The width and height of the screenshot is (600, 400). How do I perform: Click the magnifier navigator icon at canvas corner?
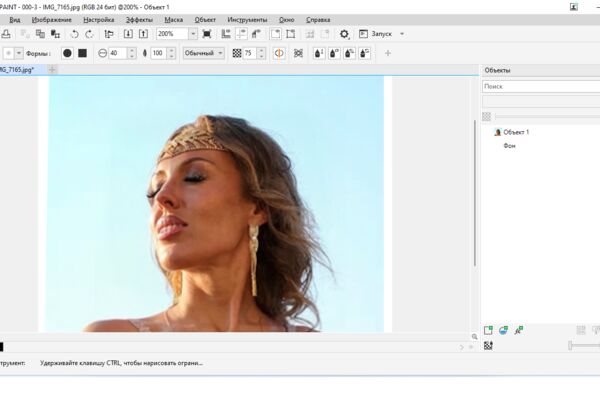[474, 337]
